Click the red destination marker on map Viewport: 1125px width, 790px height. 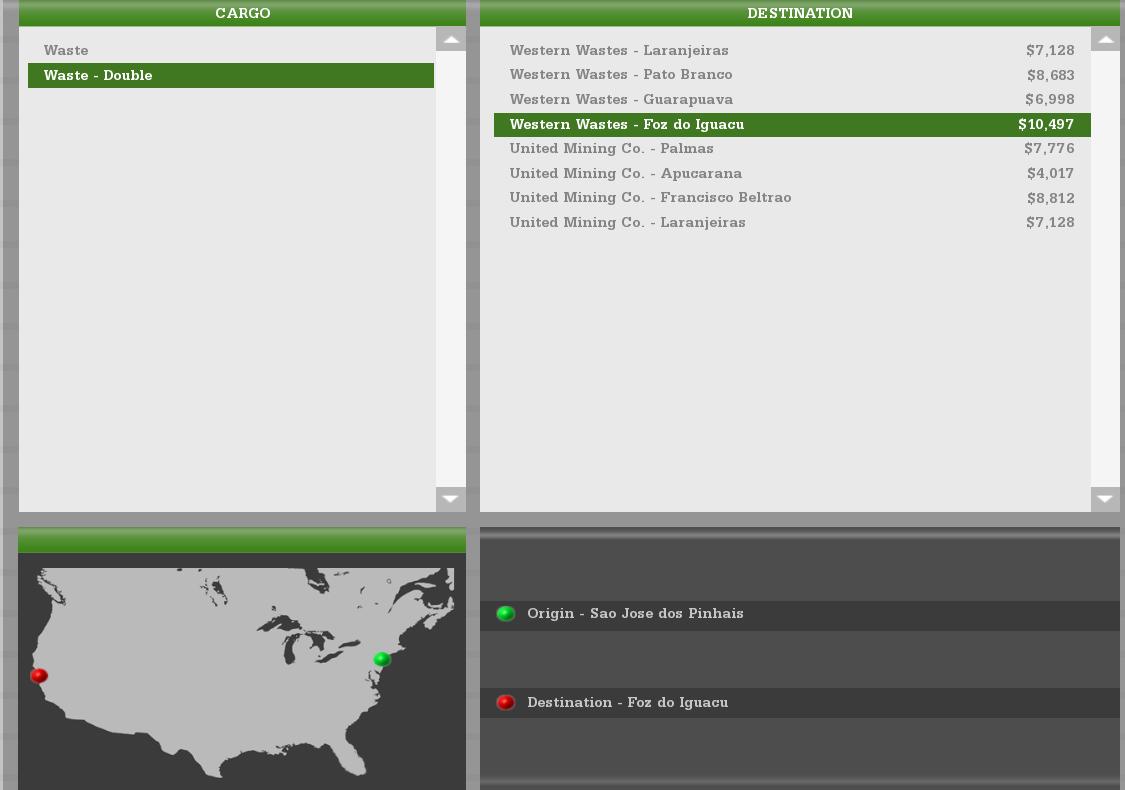point(39,676)
